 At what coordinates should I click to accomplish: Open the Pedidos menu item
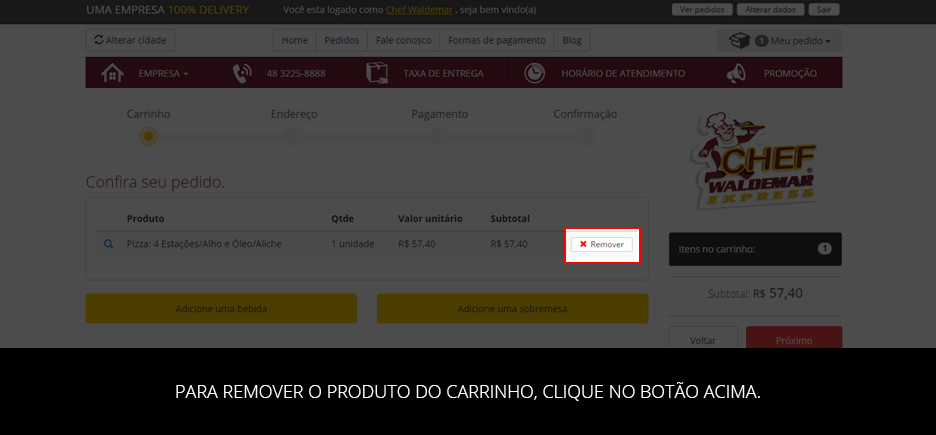point(342,40)
